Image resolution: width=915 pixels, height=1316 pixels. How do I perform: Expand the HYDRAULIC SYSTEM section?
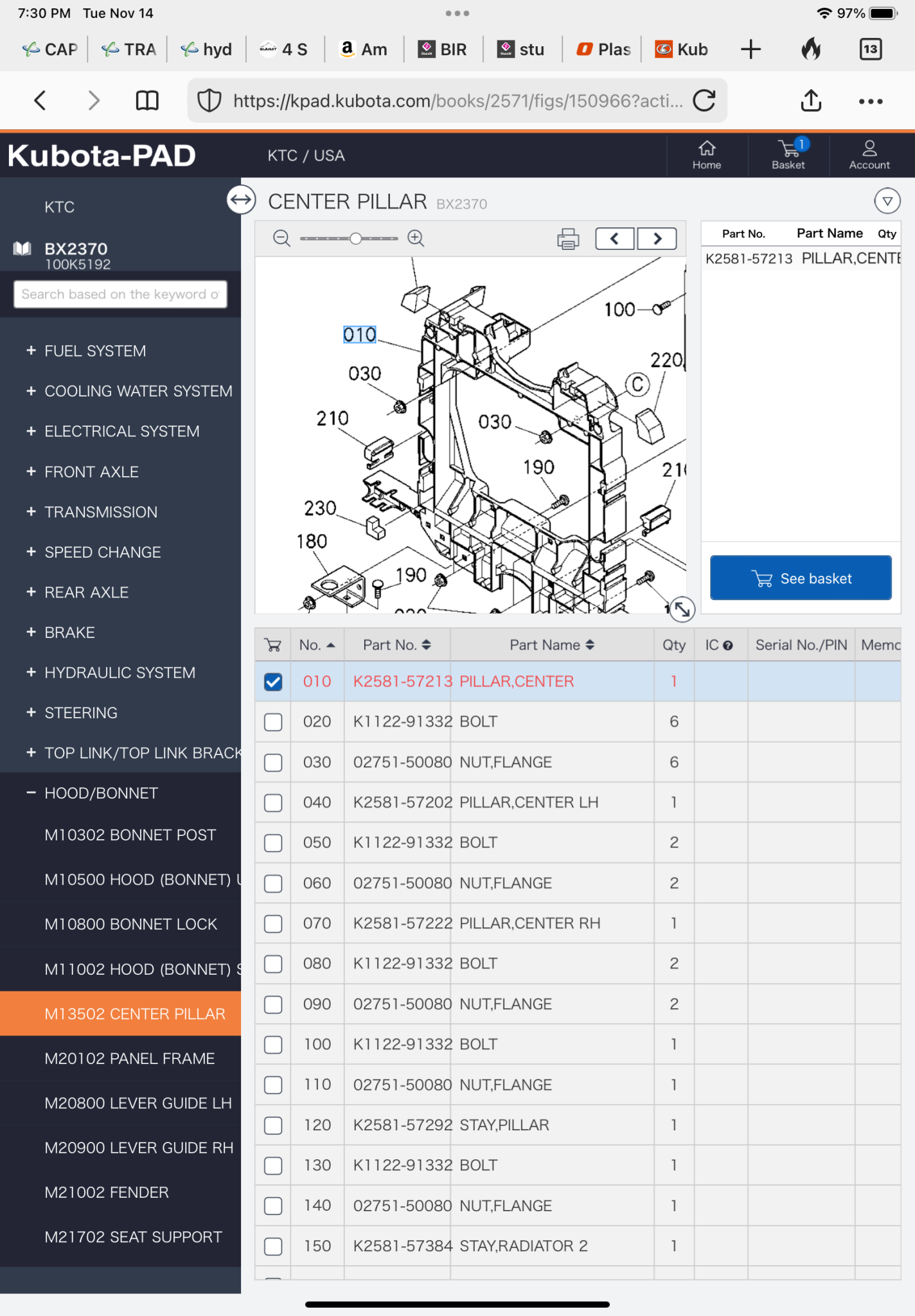[x=120, y=673]
